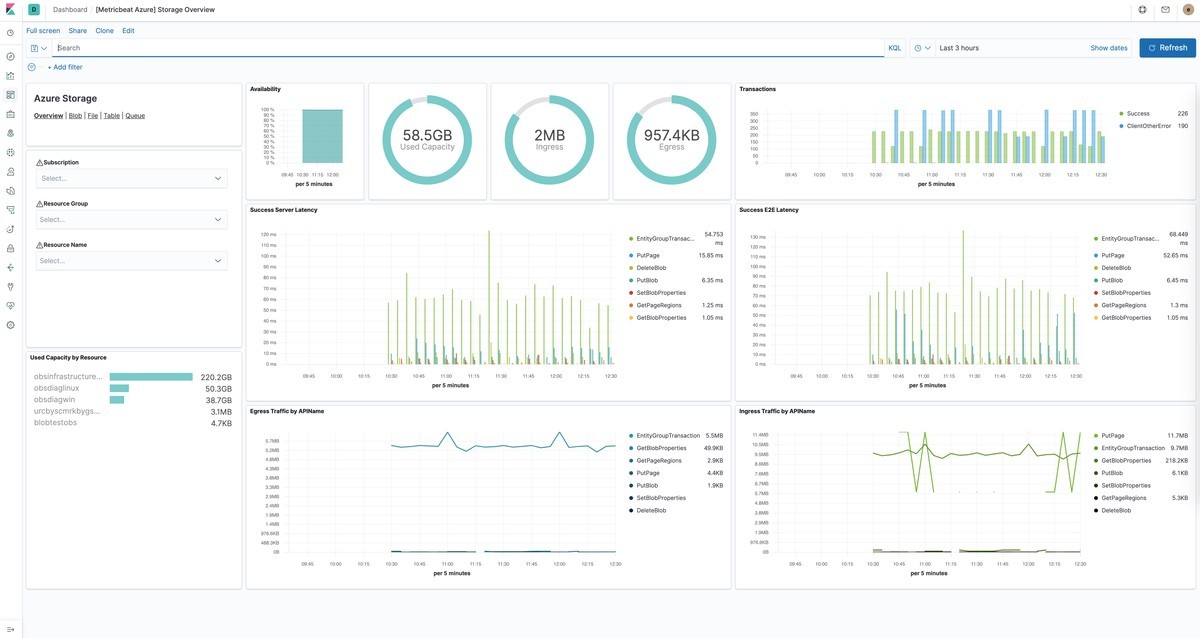Click the '957.4KB' Egress value

coord(671,135)
